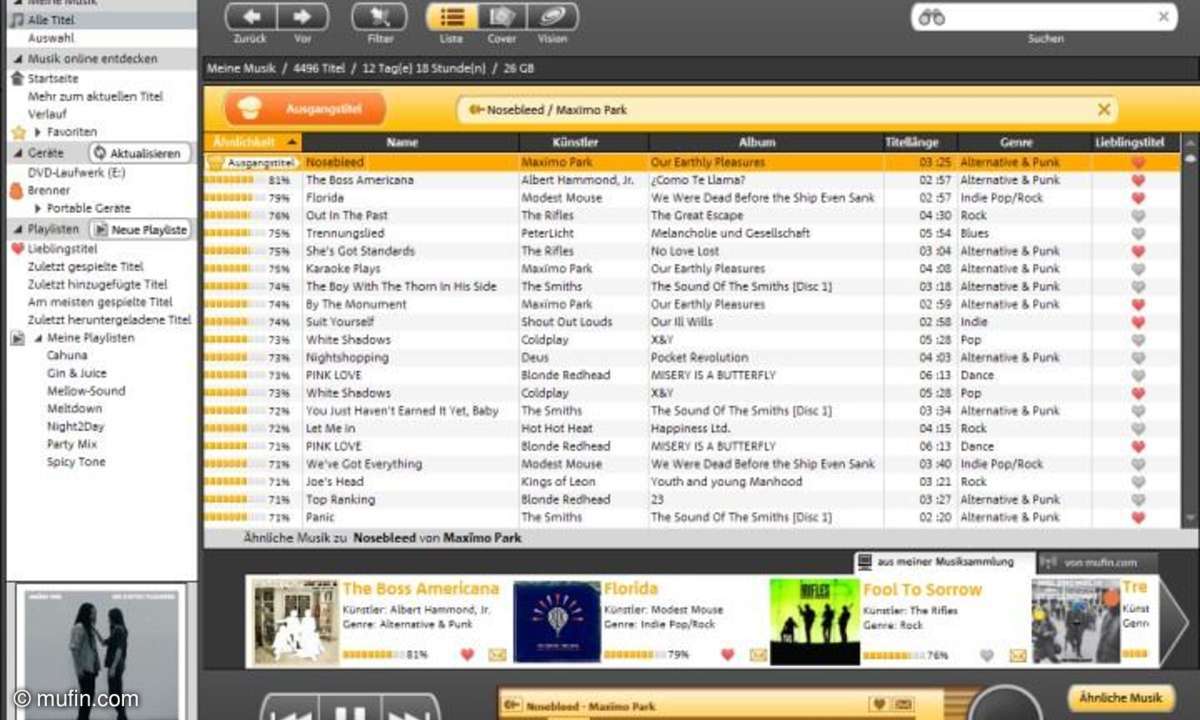
Task: Click envelope icon on Fool To Sorrow card
Action: [x=1017, y=656]
